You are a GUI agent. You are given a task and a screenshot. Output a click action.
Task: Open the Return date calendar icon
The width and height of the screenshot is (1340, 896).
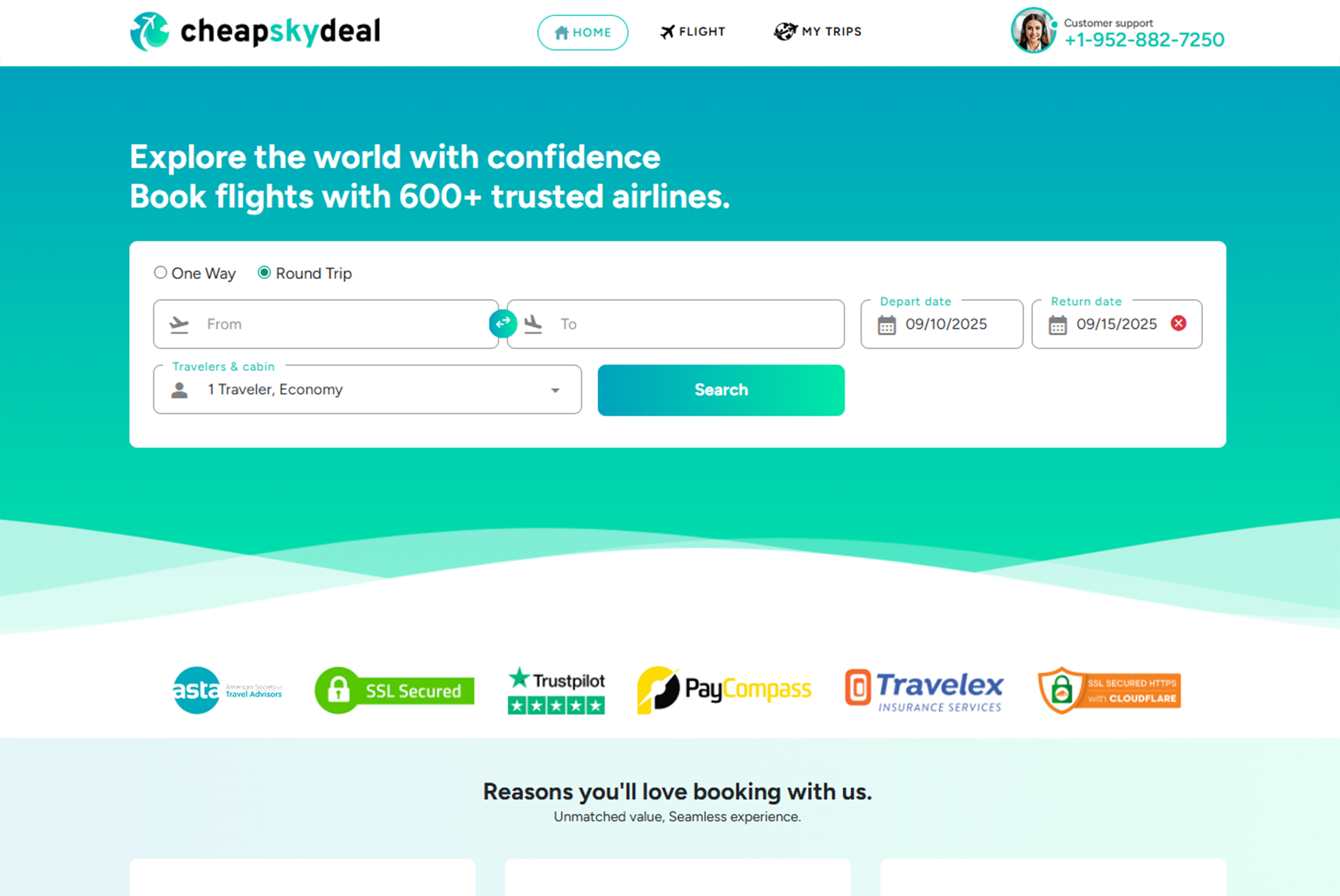[1057, 325]
